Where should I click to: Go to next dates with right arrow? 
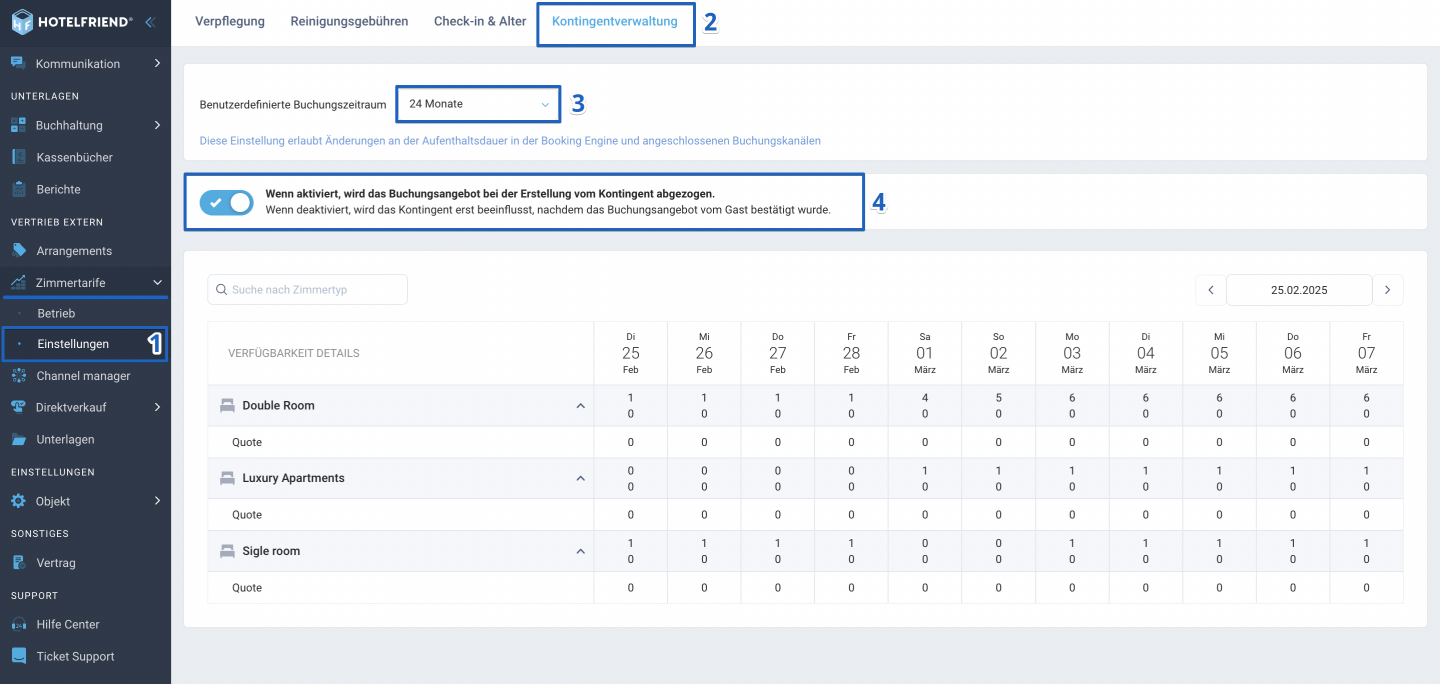click(x=1387, y=290)
